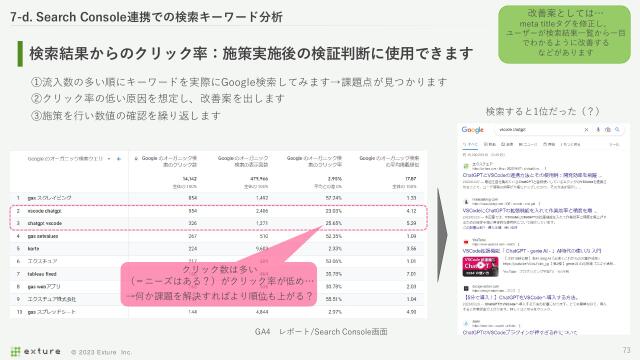Select the 'tableau fixed' query cell

coord(42,274)
